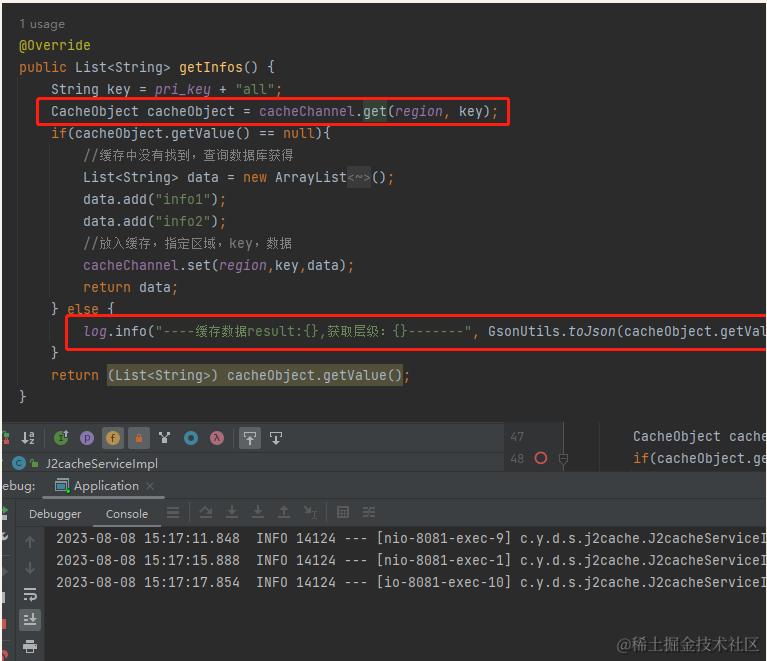Click the console Up the Stack Trace arrow
This screenshot has width=767, height=661.
pyautogui.click(x=30, y=542)
